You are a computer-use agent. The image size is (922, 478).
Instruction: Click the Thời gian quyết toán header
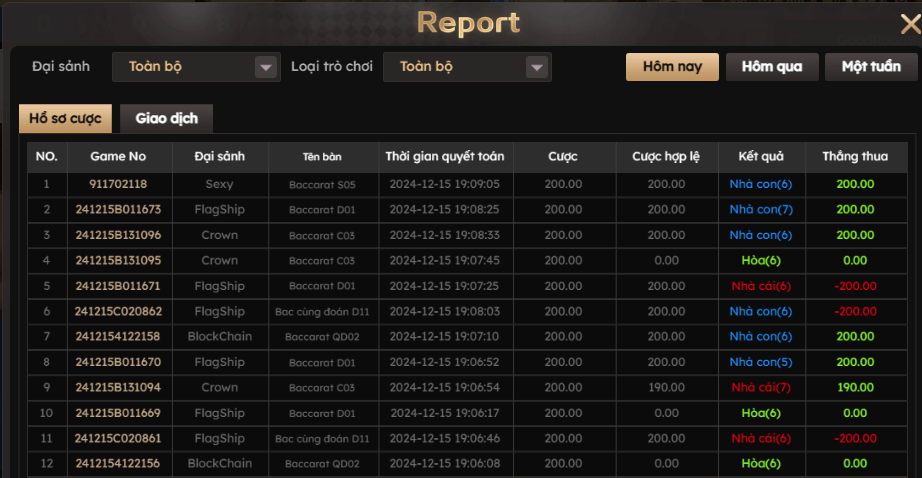coord(444,157)
